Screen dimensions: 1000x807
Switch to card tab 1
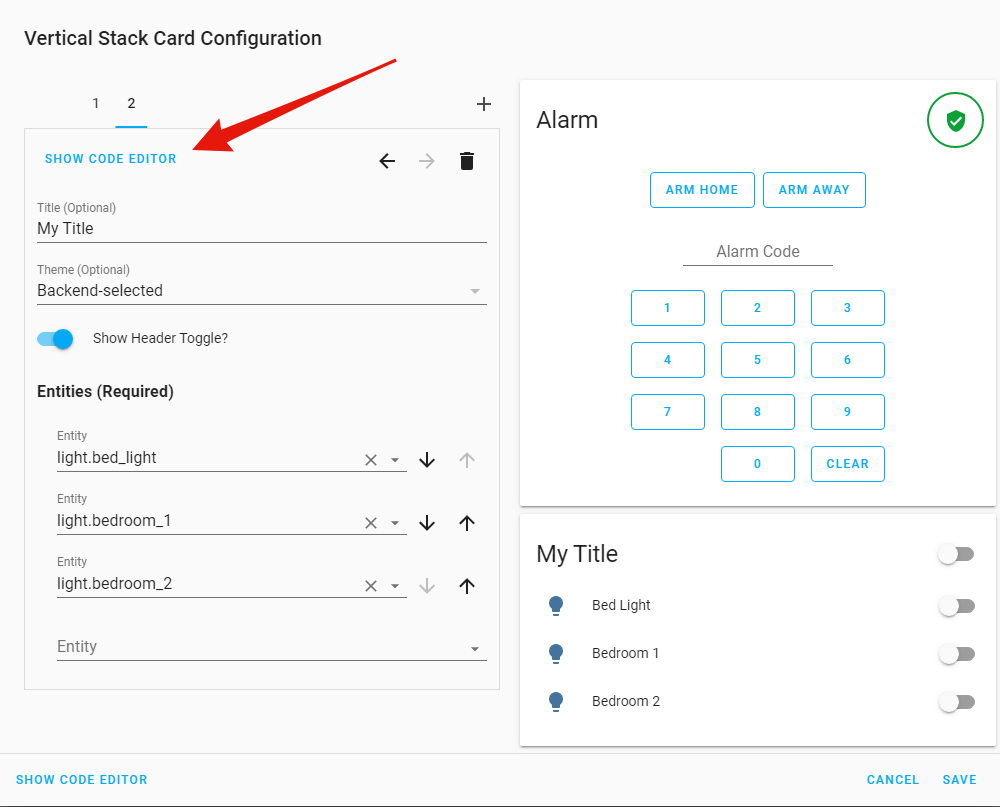pyautogui.click(x=96, y=103)
